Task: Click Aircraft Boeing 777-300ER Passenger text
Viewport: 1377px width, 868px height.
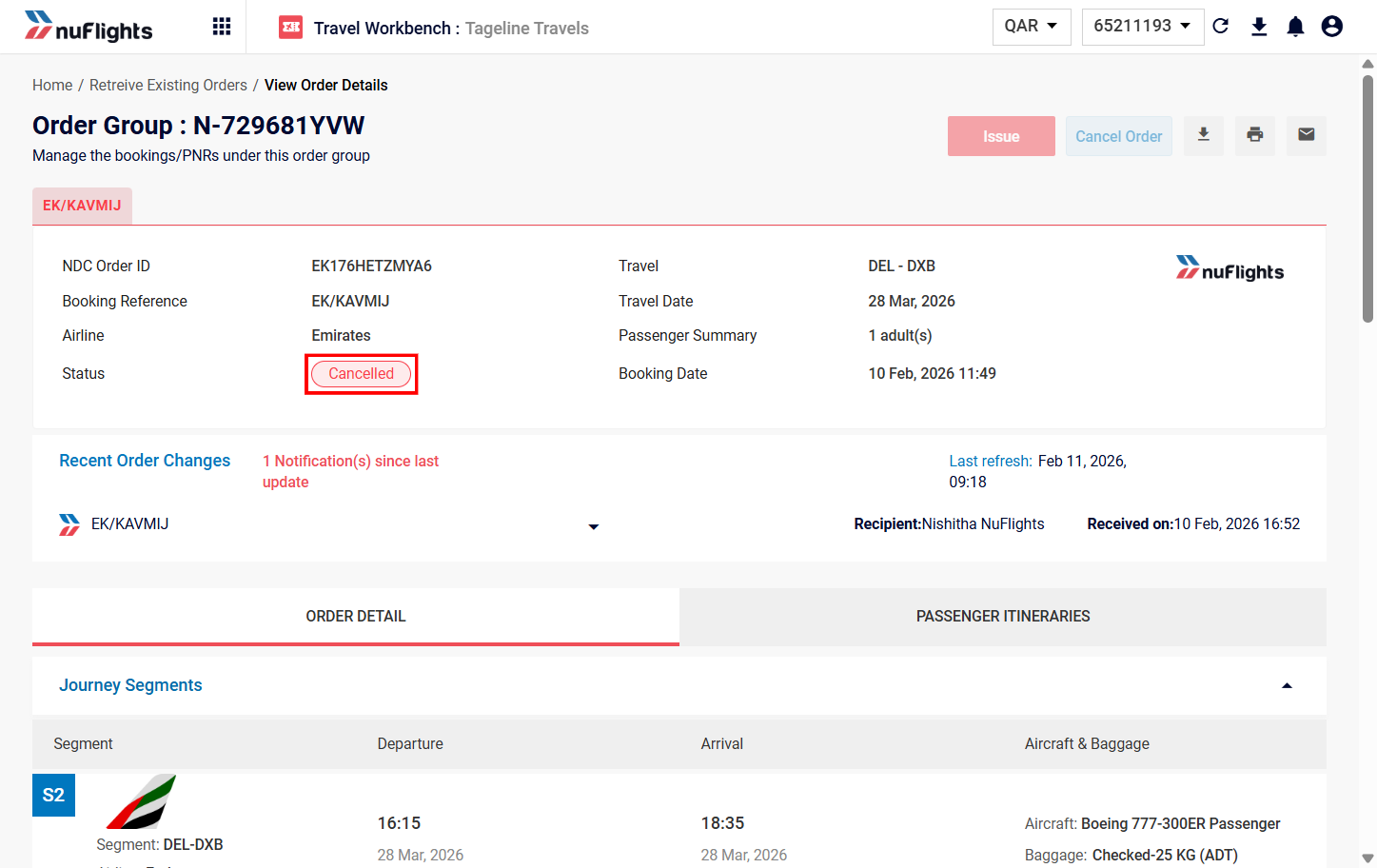Action: [x=1152, y=824]
